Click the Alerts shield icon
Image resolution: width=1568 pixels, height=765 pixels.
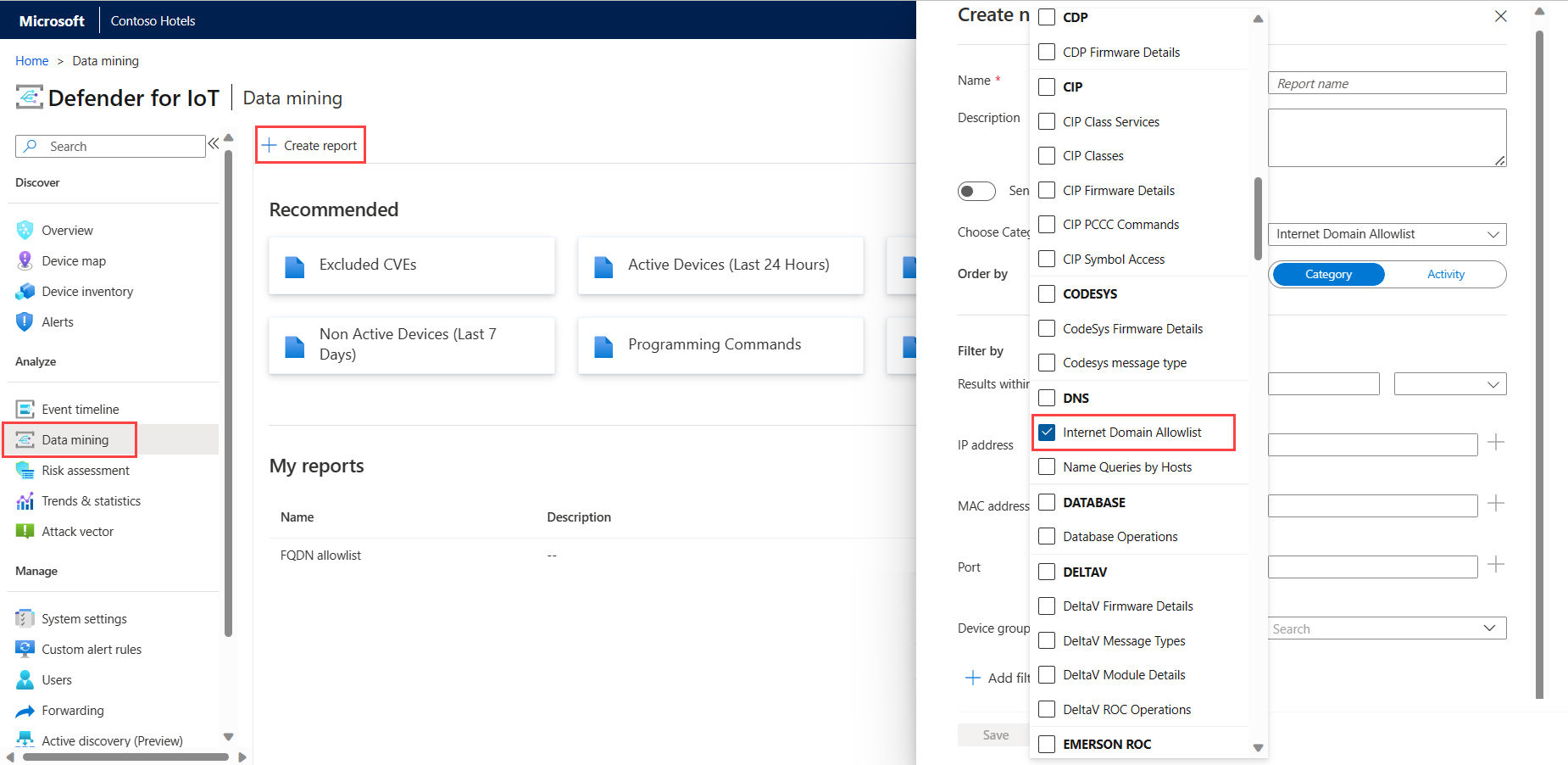click(25, 321)
